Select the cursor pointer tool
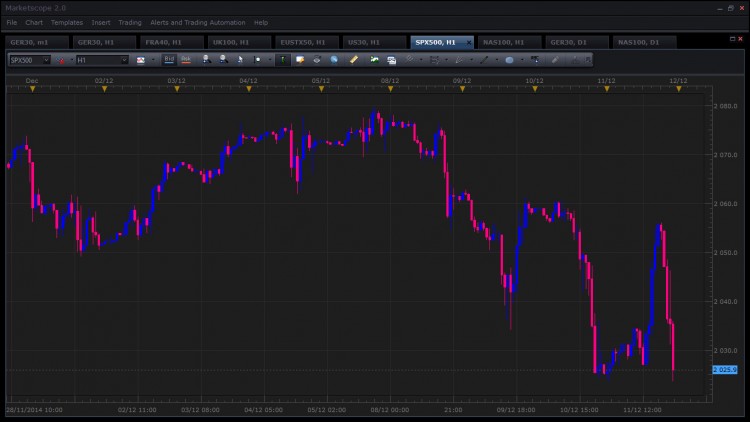 click(x=240, y=59)
